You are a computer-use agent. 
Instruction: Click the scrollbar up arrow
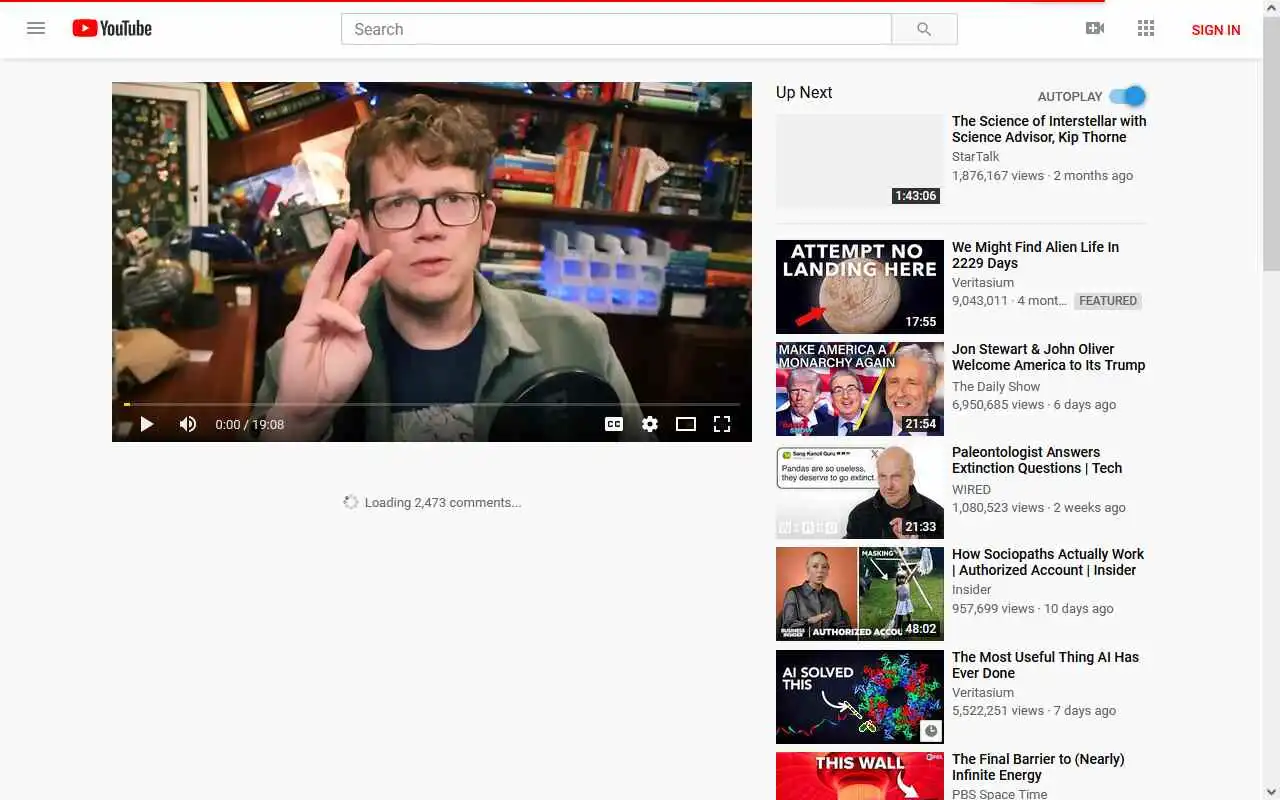click(x=1271, y=8)
